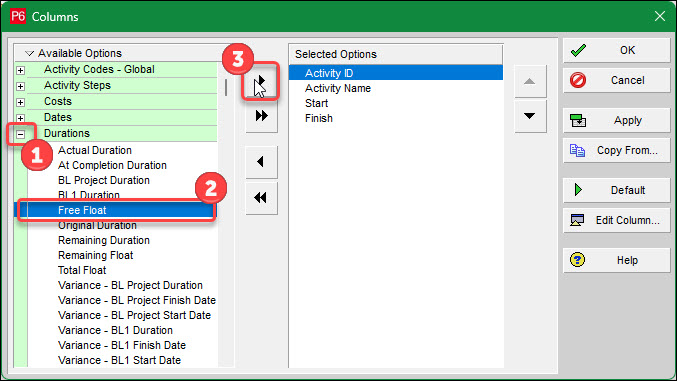Select Variance - BL Project Duration
This screenshot has height=381, width=677.
coord(130,286)
